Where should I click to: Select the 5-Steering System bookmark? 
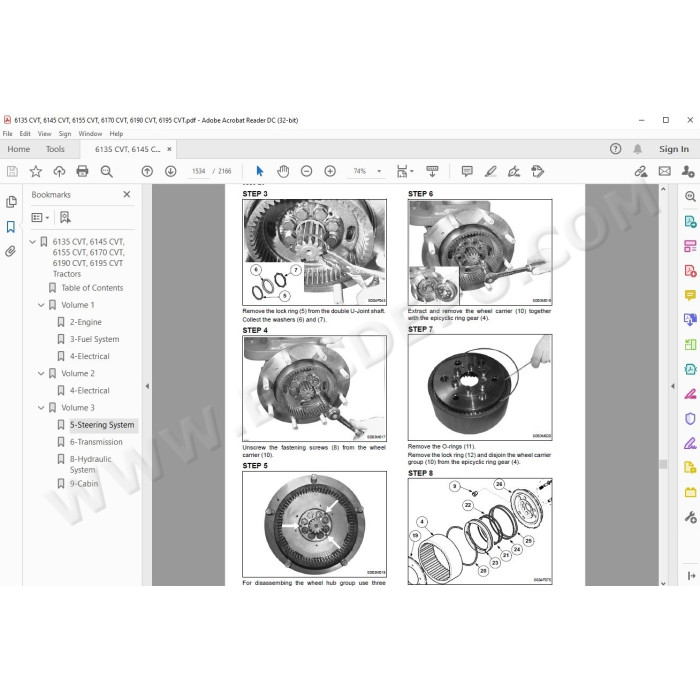coord(102,425)
